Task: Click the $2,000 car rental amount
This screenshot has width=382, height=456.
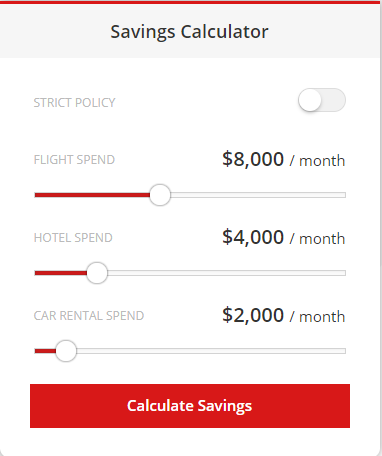Action: pyautogui.click(x=253, y=315)
